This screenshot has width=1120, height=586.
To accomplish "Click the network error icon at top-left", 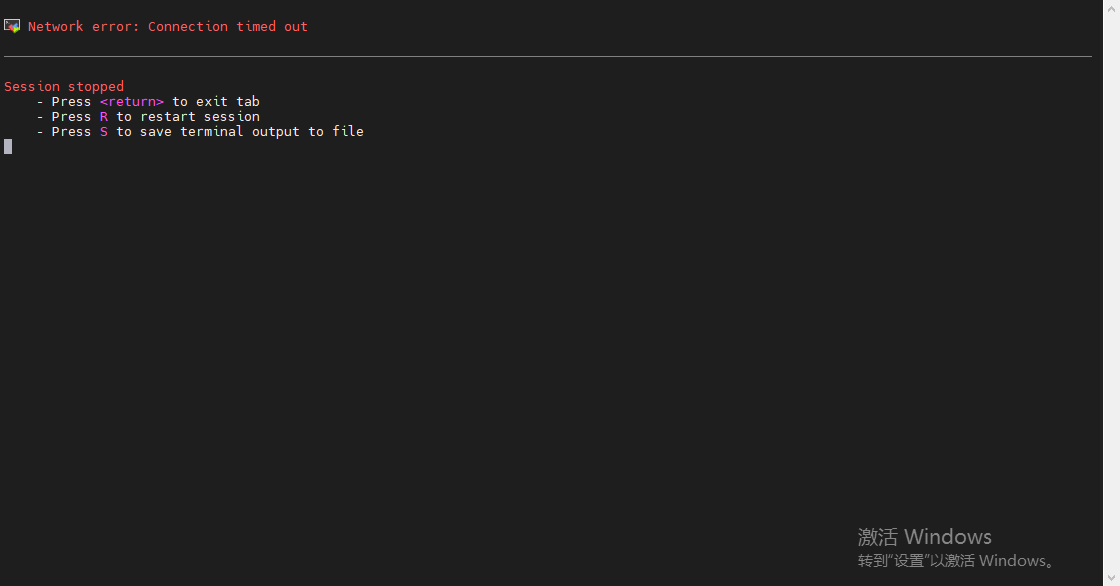I will coord(12,26).
